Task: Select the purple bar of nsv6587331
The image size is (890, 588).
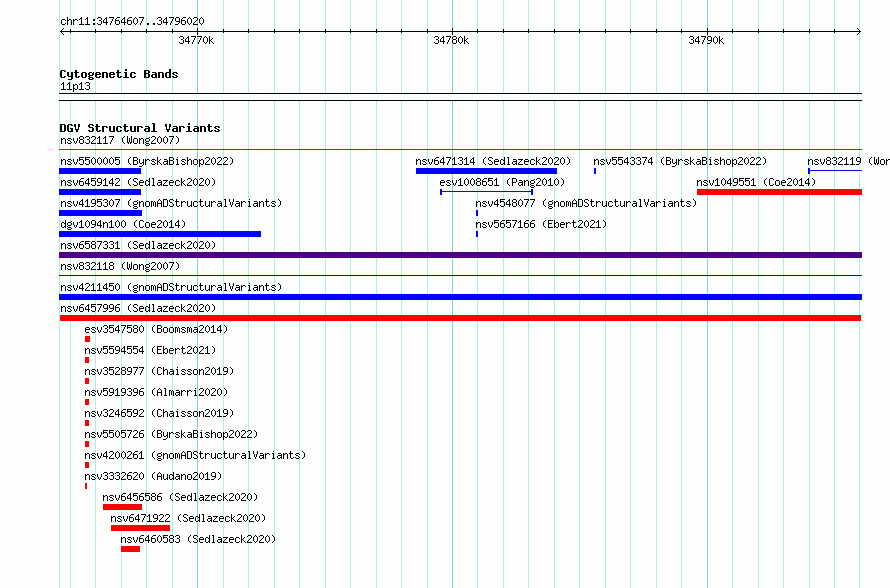Action: click(460, 255)
